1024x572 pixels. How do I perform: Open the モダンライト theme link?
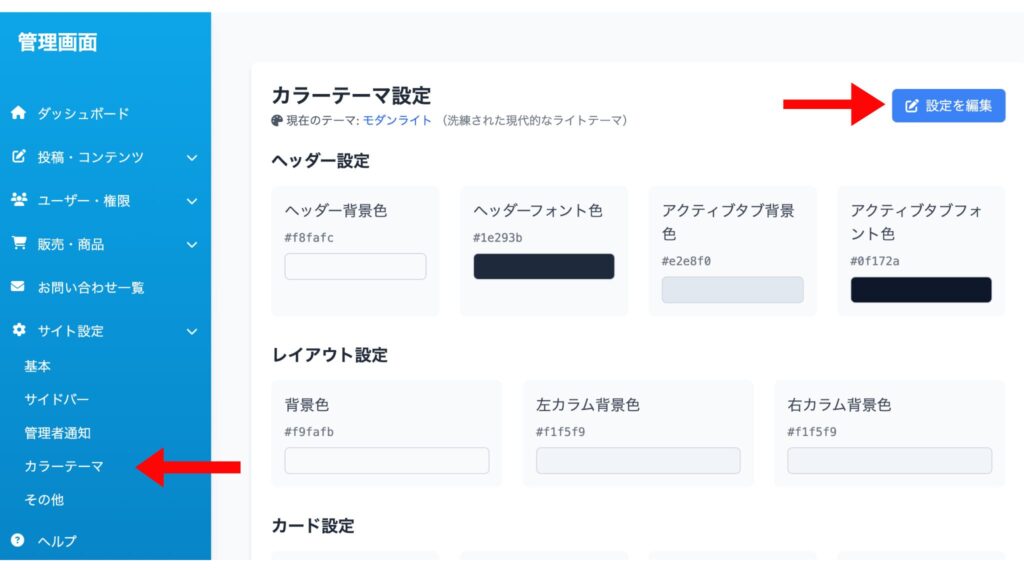[x=397, y=121]
